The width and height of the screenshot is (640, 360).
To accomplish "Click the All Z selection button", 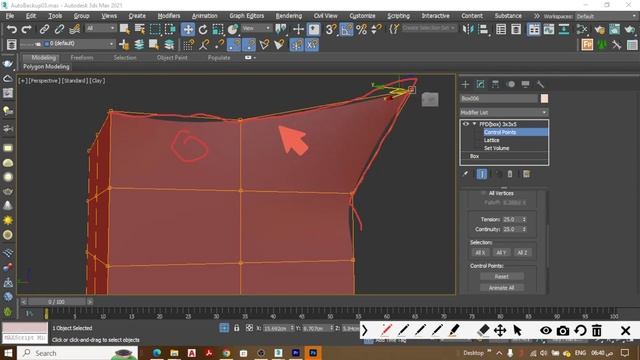I will (522, 253).
